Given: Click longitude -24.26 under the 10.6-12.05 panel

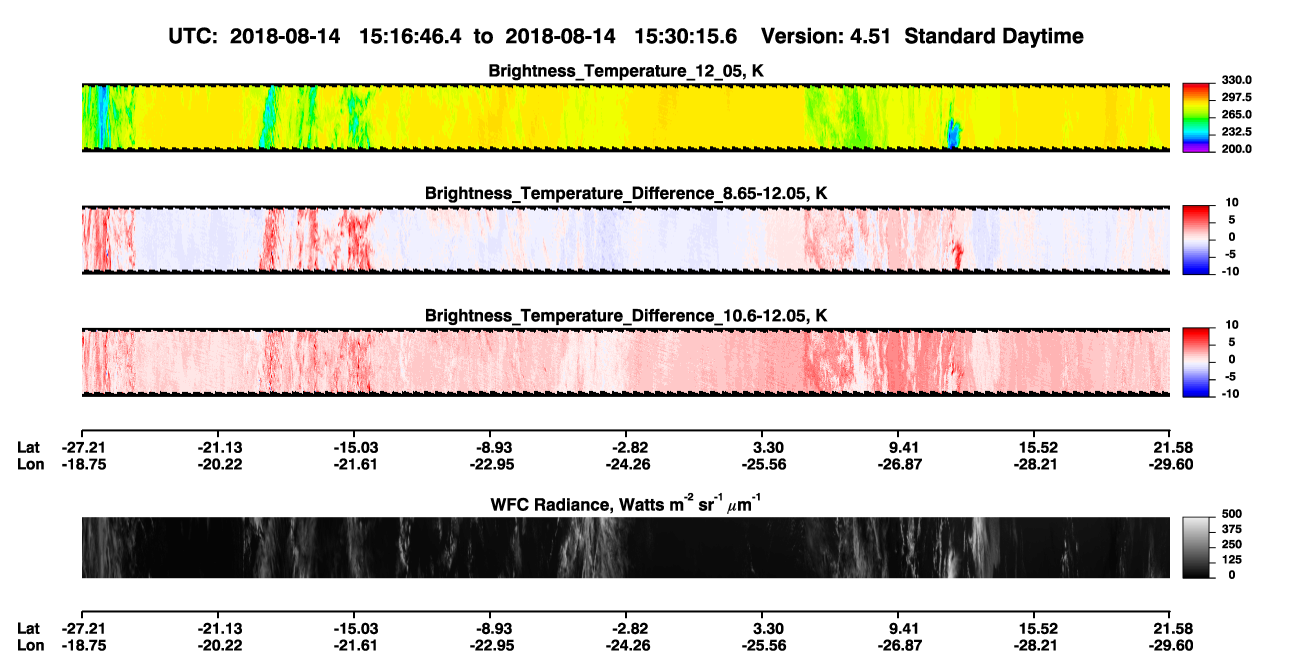Looking at the screenshot, I should tap(626, 464).
